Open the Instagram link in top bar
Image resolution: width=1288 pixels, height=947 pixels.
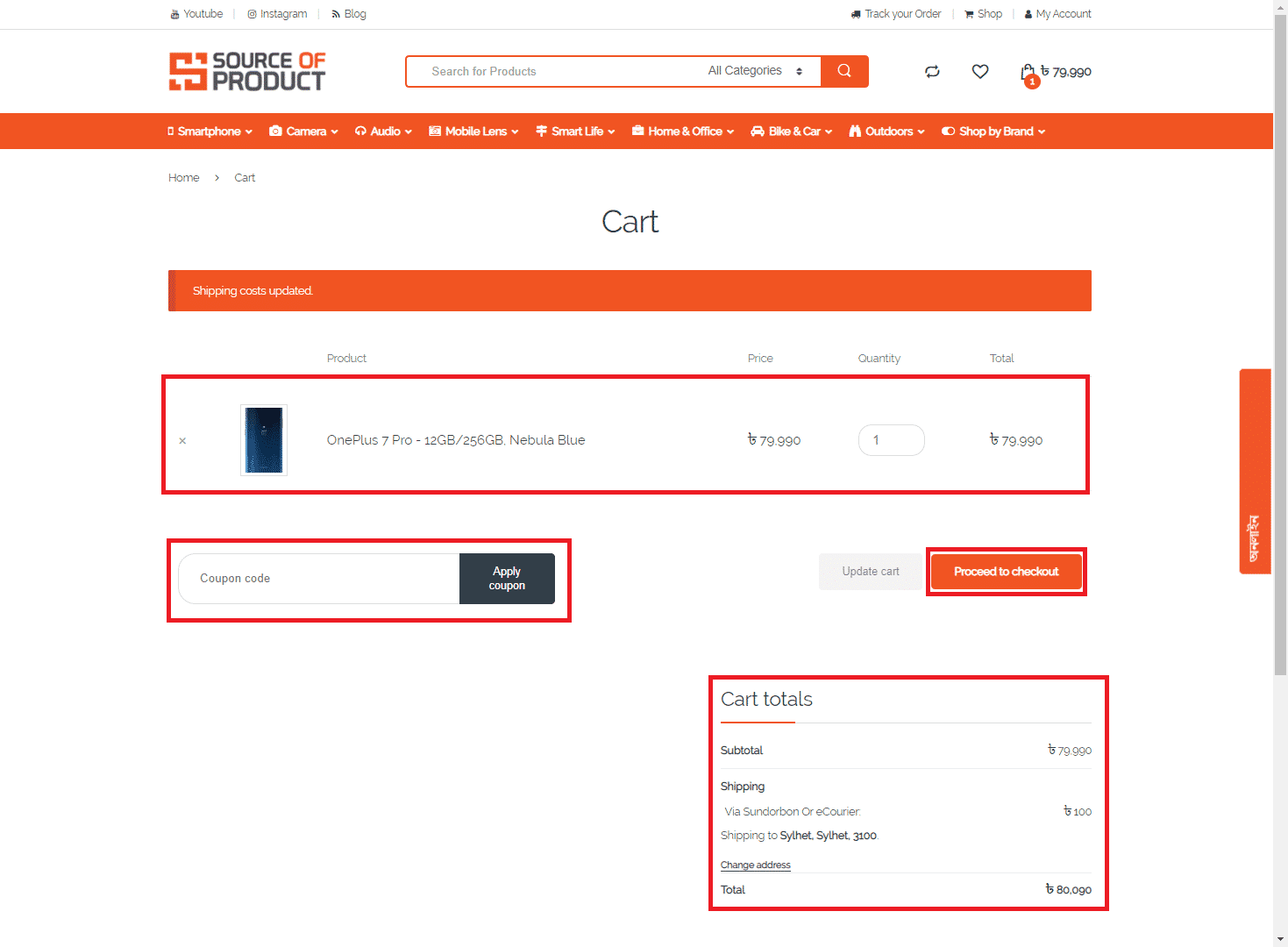tap(277, 14)
